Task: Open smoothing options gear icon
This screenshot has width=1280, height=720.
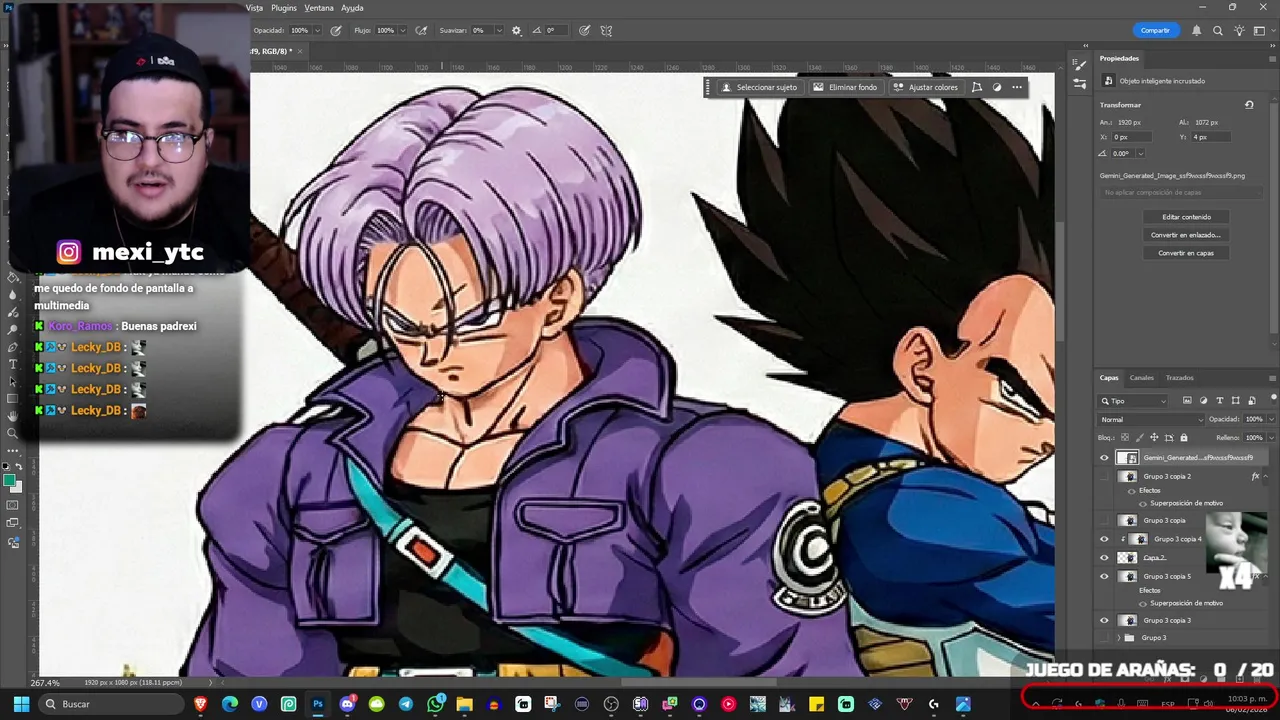Action: point(516,31)
